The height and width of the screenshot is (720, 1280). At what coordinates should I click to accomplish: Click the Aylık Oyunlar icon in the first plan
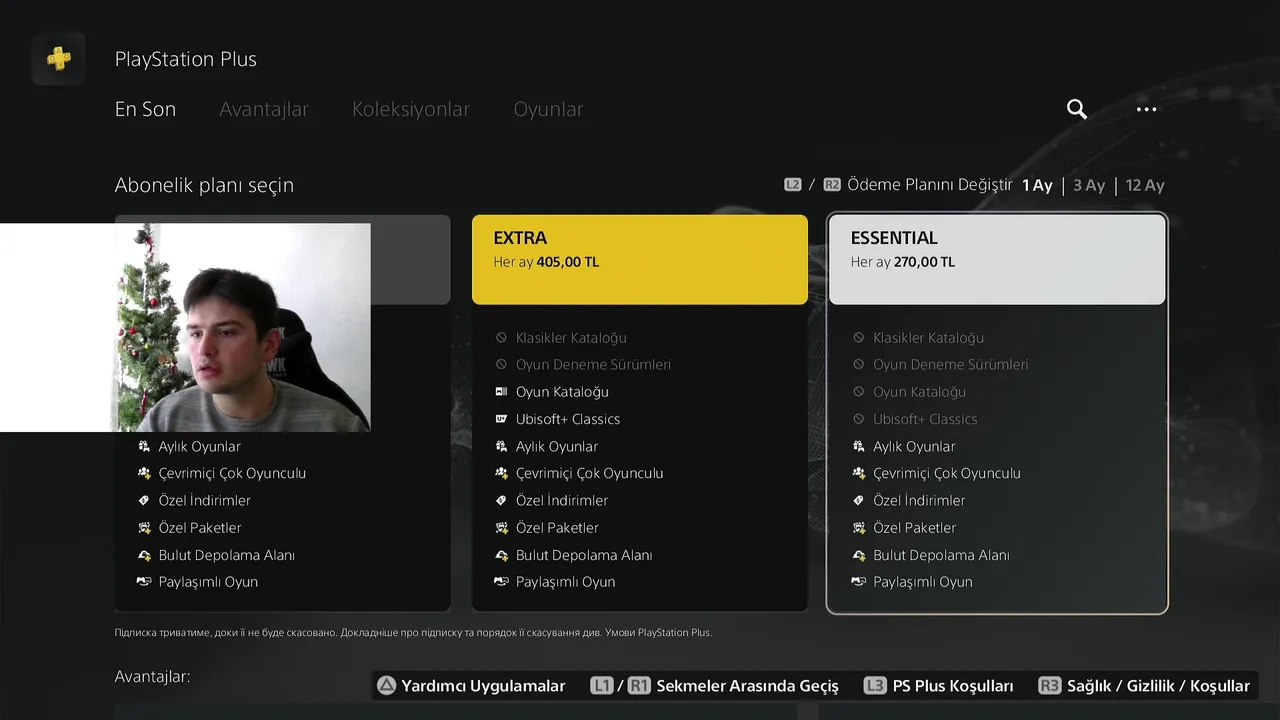144,446
